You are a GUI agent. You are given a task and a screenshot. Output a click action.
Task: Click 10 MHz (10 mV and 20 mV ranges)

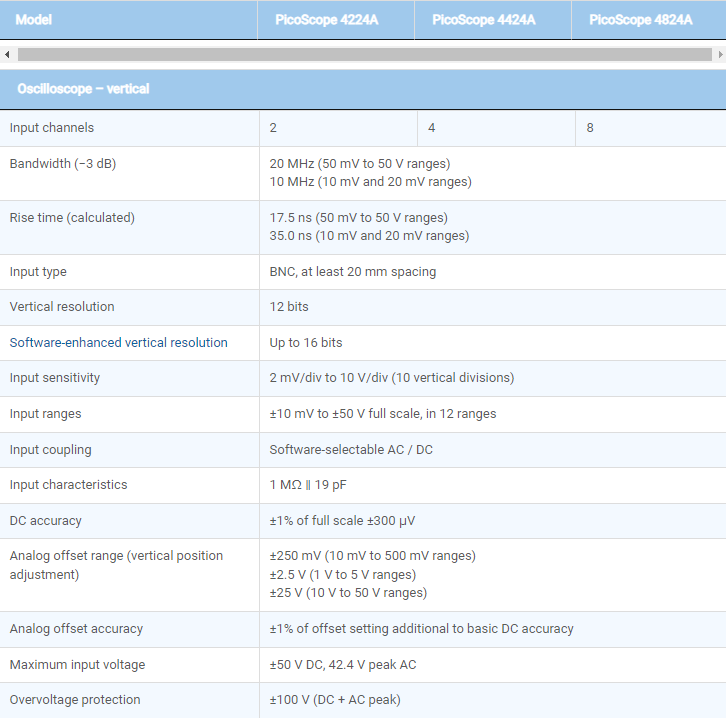(x=370, y=182)
